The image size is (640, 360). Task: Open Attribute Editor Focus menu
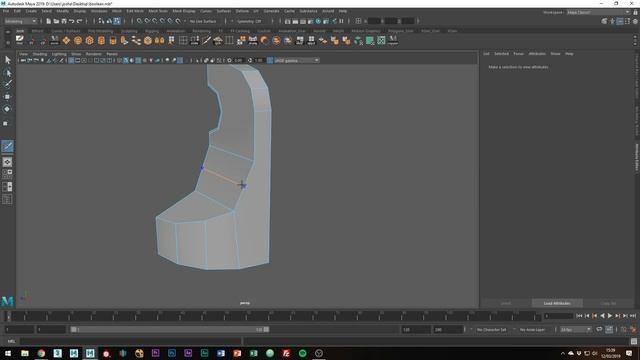click(x=518, y=54)
